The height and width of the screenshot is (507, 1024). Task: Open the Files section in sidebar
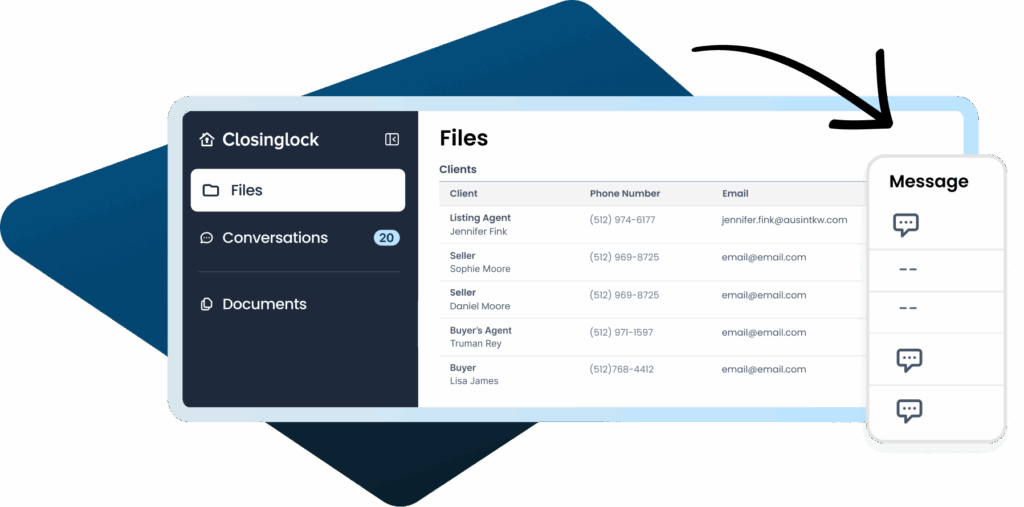click(x=298, y=190)
